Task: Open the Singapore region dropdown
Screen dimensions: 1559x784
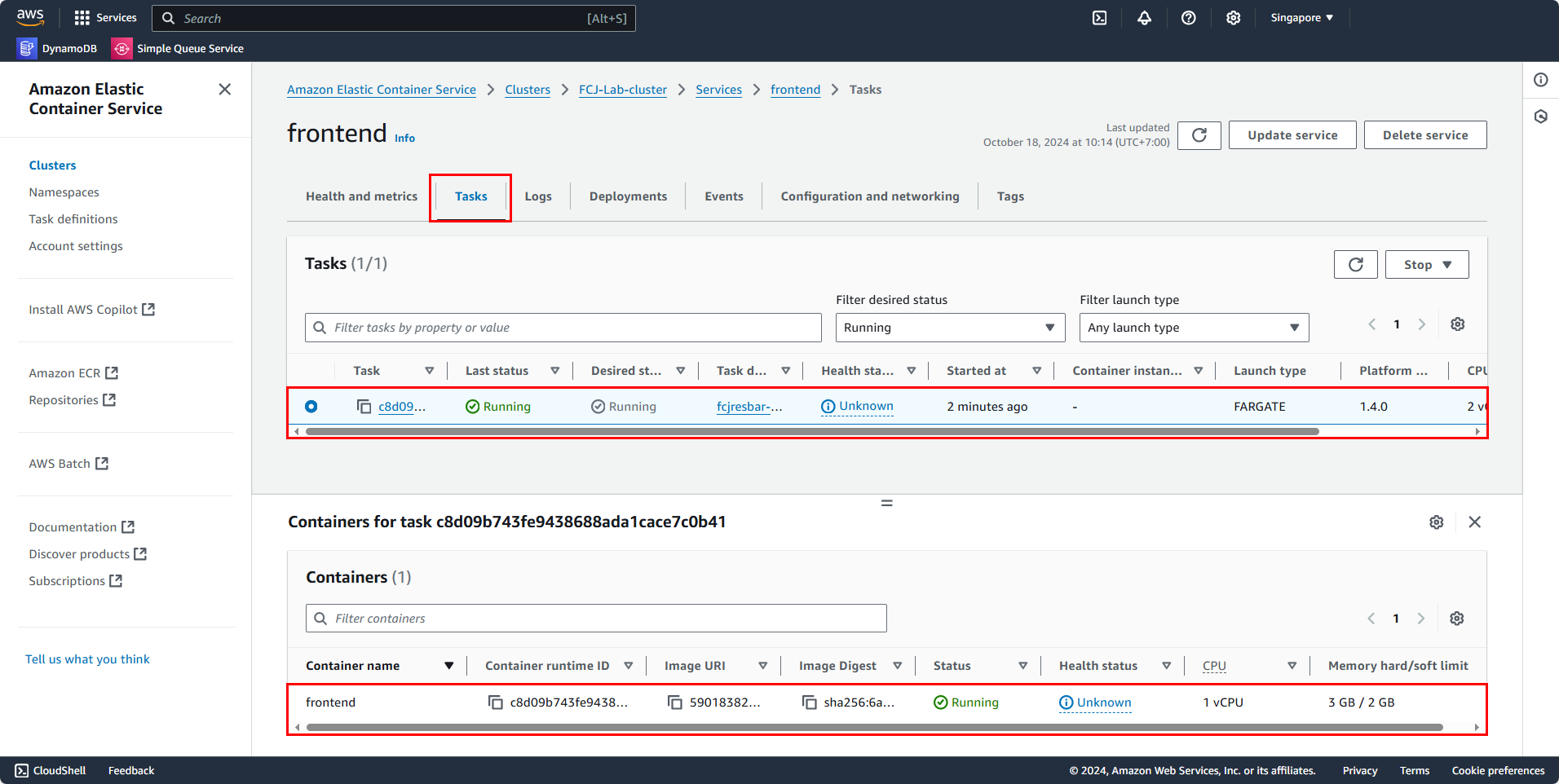Action: [1302, 18]
